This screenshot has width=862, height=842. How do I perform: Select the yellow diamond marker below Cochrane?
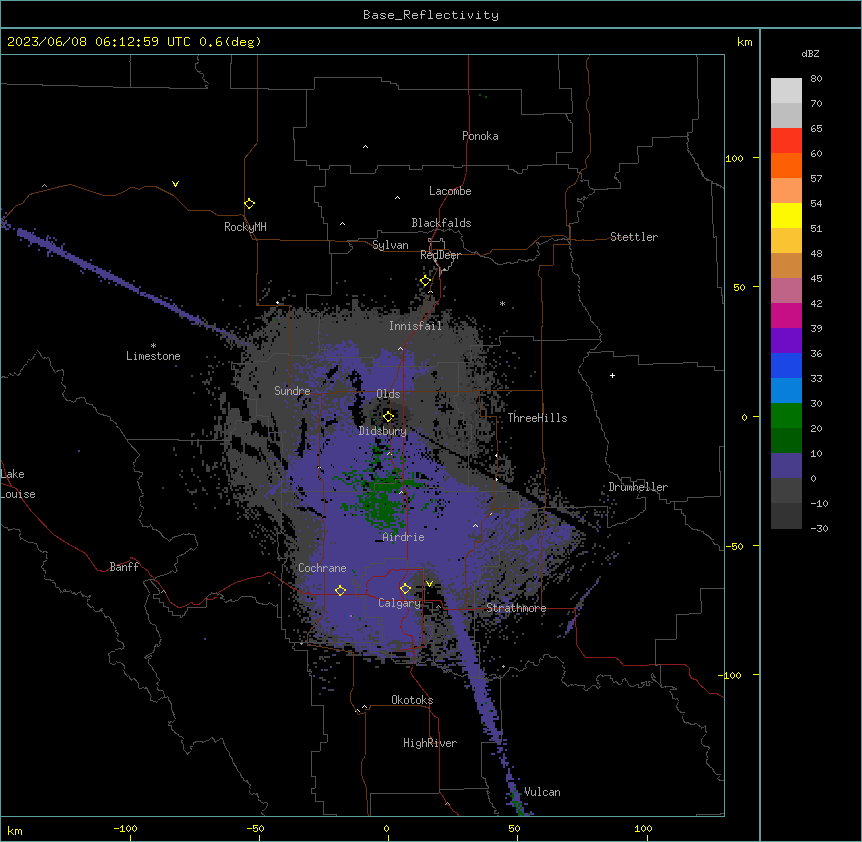[340, 590]
